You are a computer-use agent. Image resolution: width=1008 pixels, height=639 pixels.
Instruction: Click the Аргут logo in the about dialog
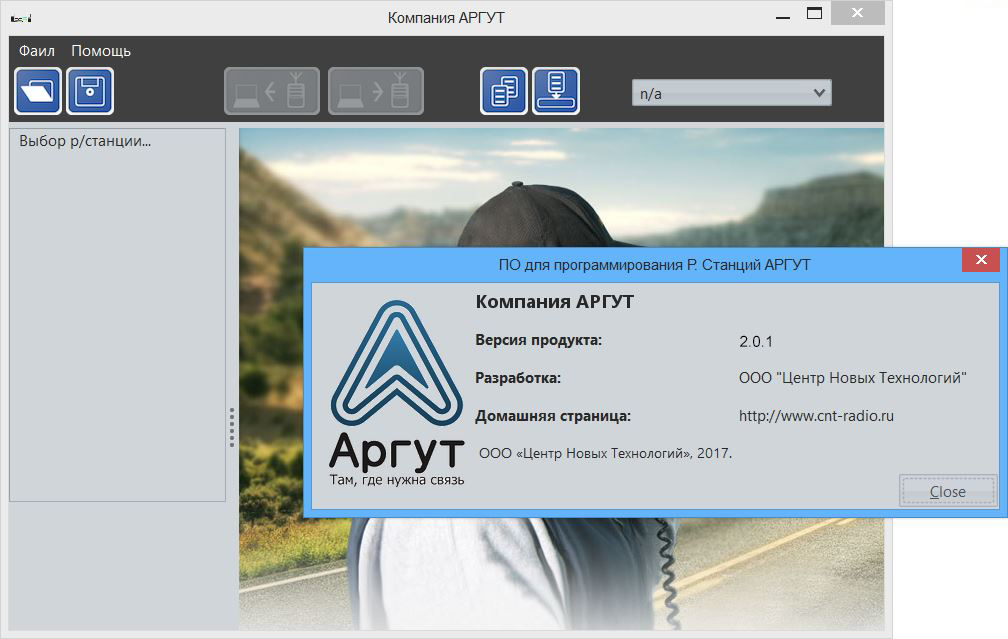tap(396, 390)
